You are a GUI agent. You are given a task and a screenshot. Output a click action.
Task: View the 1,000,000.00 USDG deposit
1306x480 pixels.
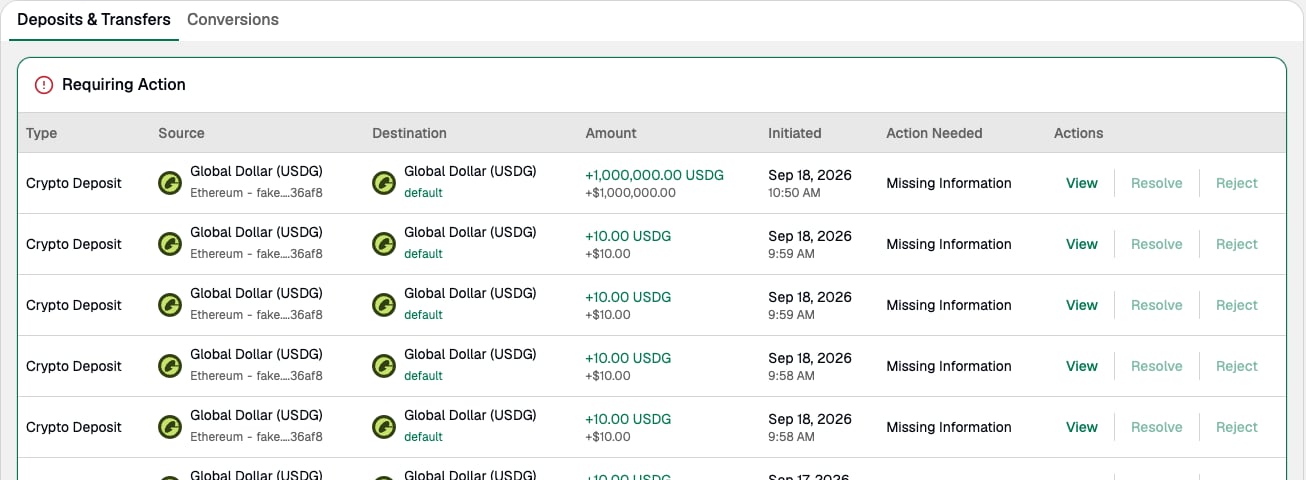click(x=1082, y=183)
